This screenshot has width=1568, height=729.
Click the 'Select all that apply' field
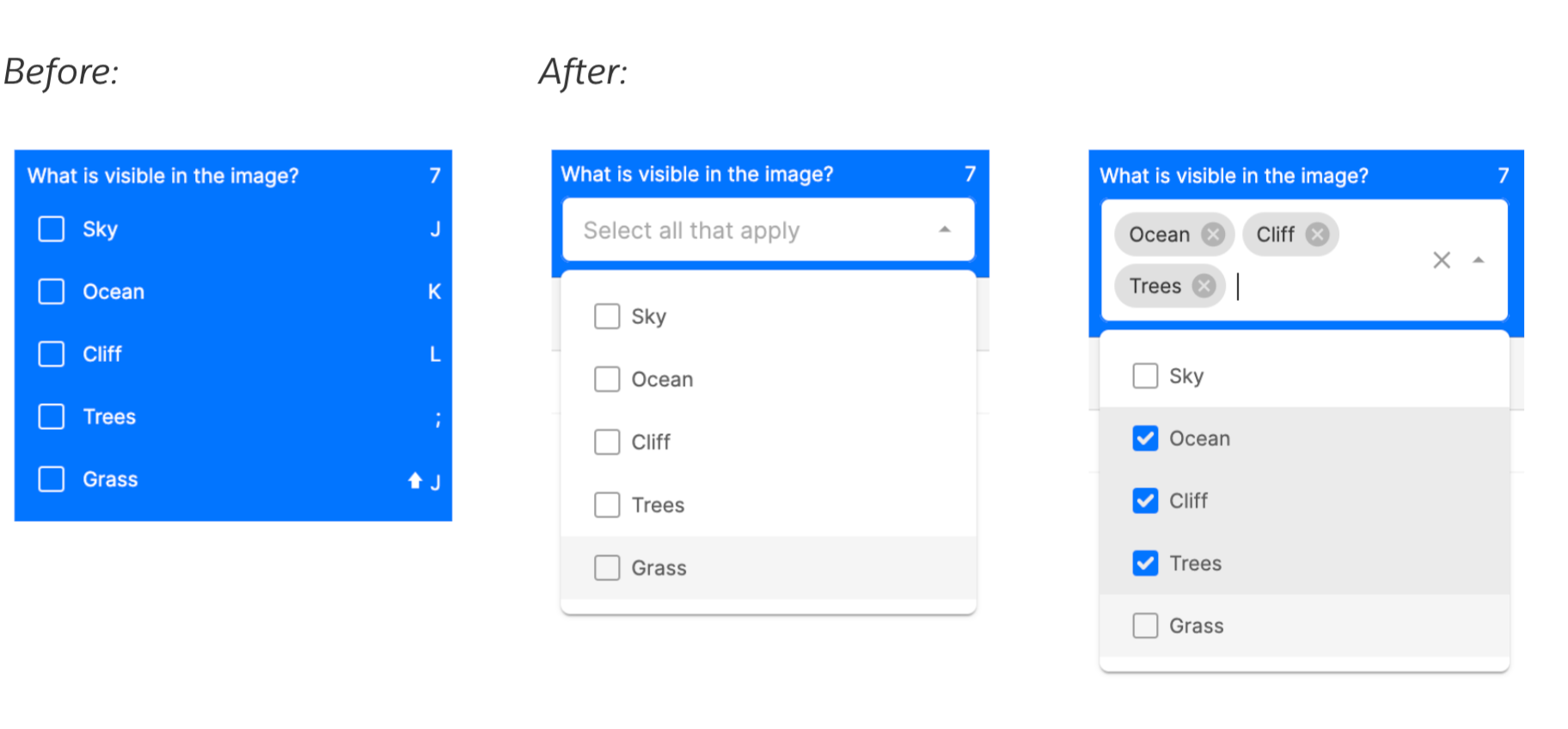coord(768,230)
